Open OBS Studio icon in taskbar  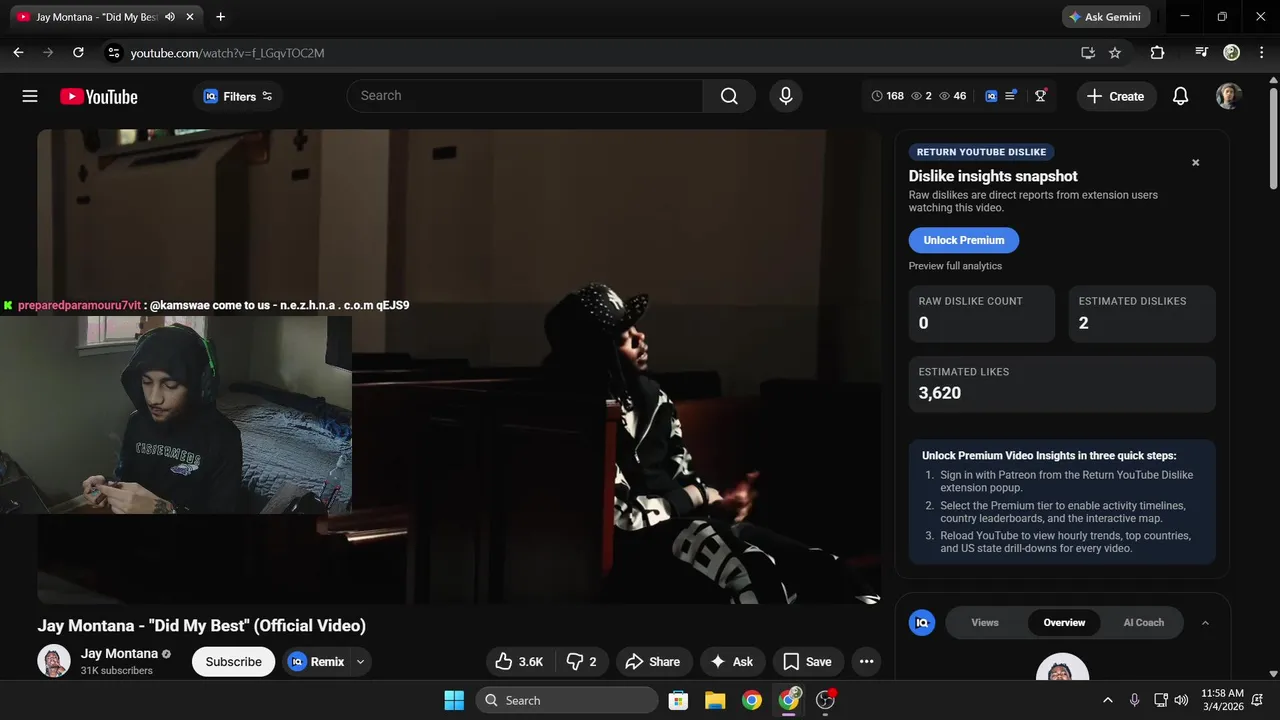click(826, 700)
